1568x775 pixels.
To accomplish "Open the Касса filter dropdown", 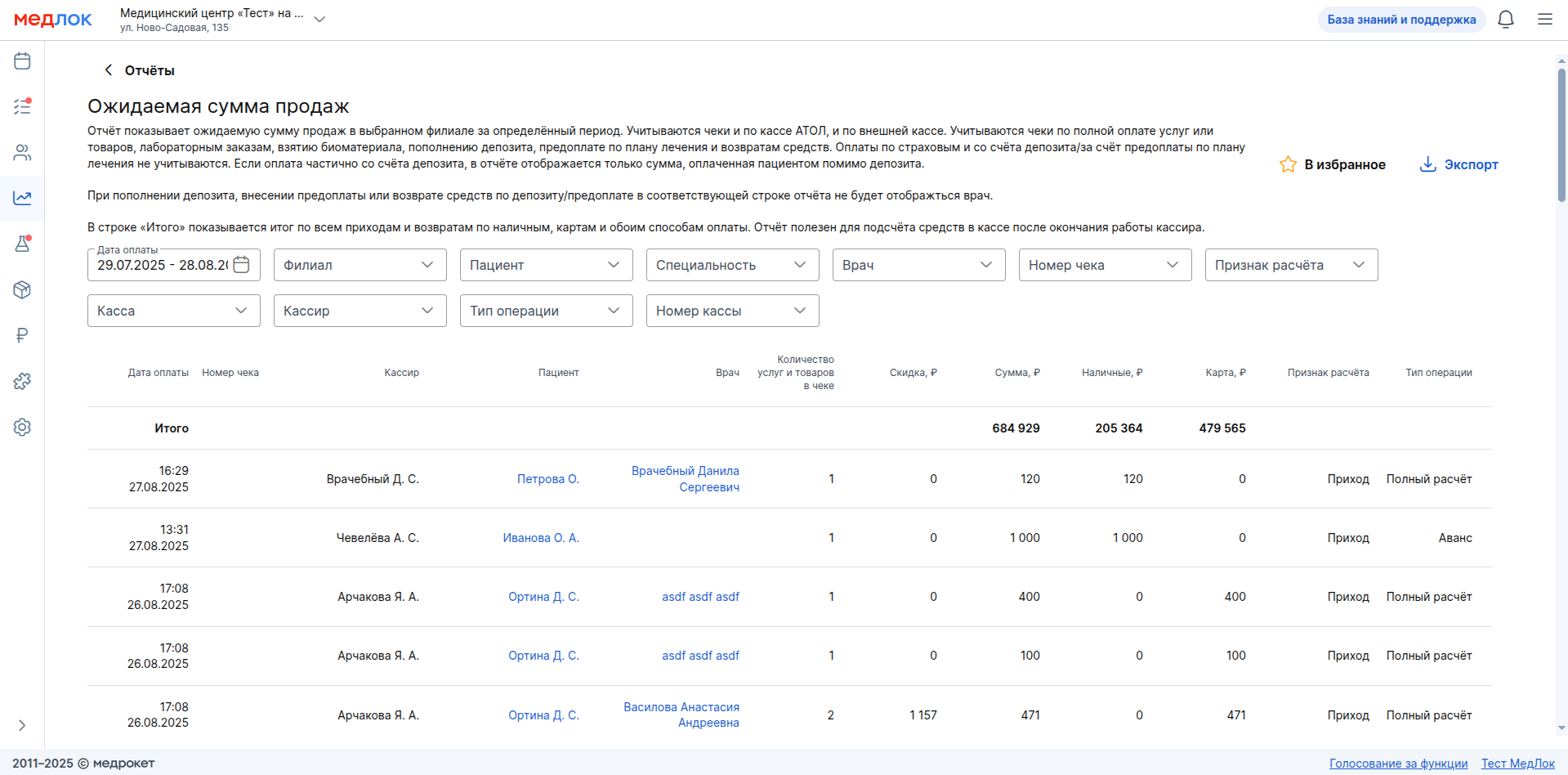I will tap(174, 311).
